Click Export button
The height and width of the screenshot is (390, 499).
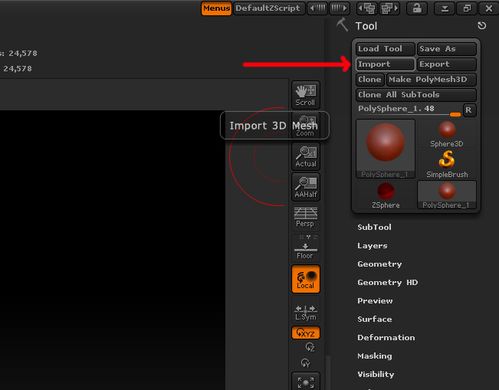coord(447,64)
